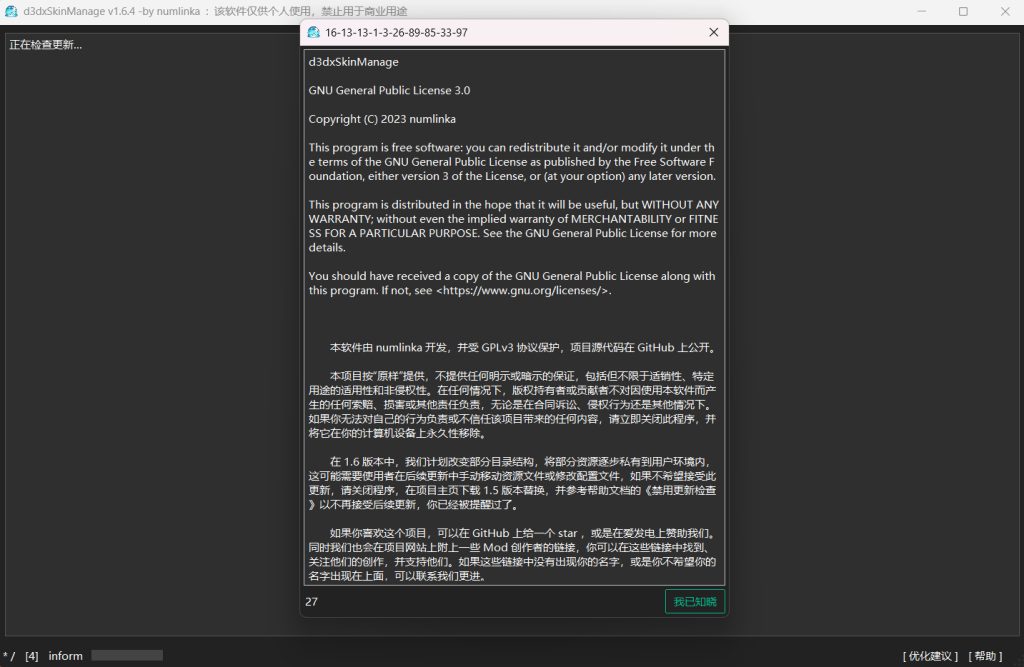The image size is (1024, 667).
Task: Click the 'd3dxSkinManage' heading in license text
Action: click(x=353, y=62)
